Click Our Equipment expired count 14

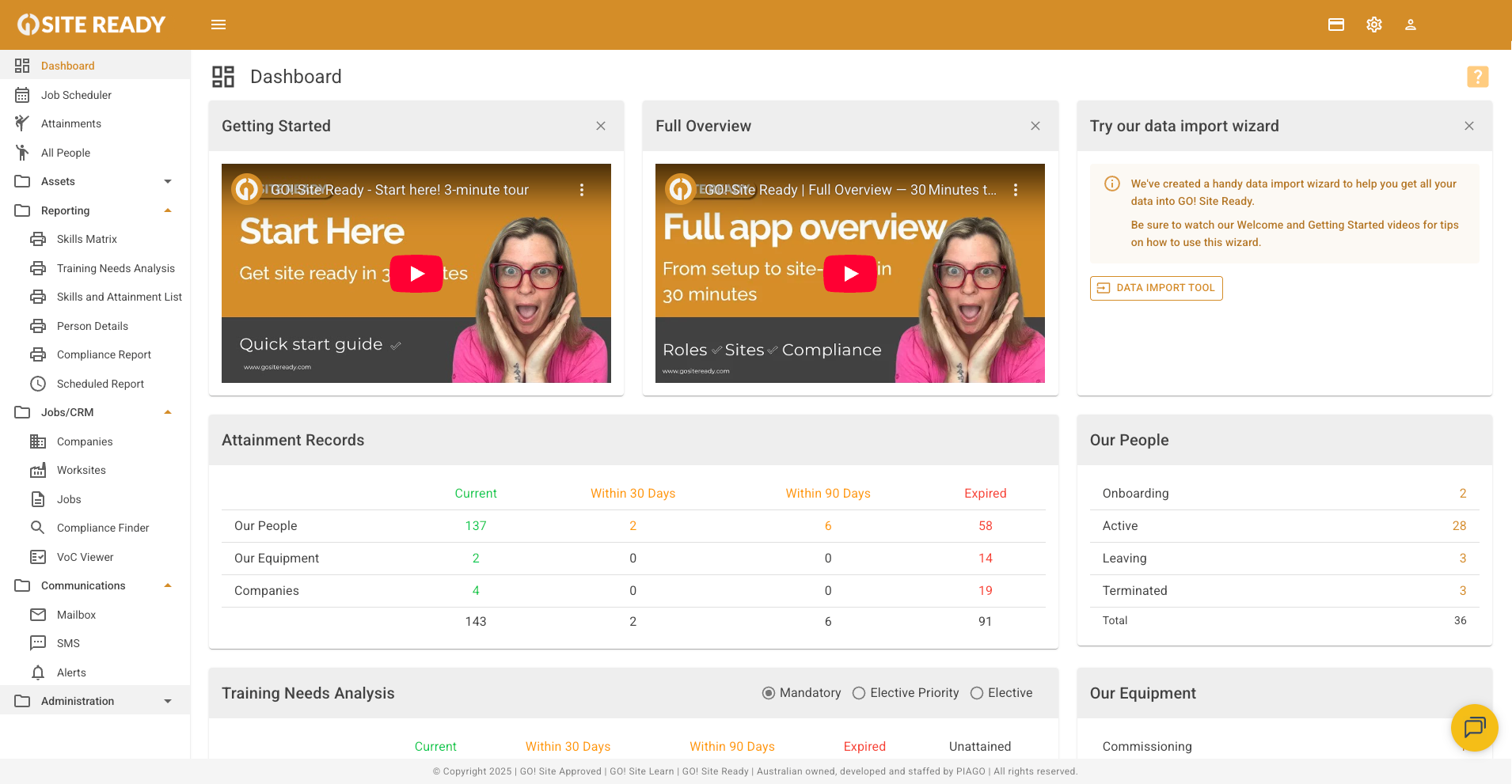tap(985, 559)
